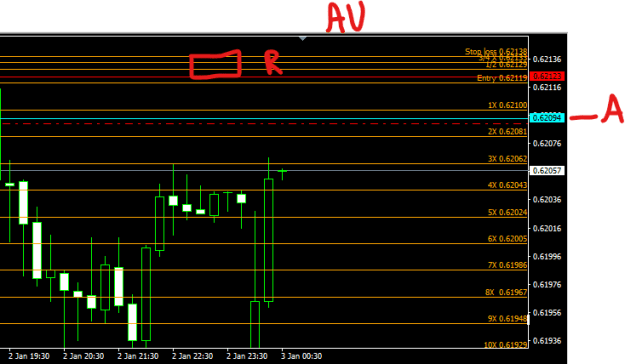Click the 2 Jan 20:30 time label
Screen dimensions: 625x364
tap(83, 356)
